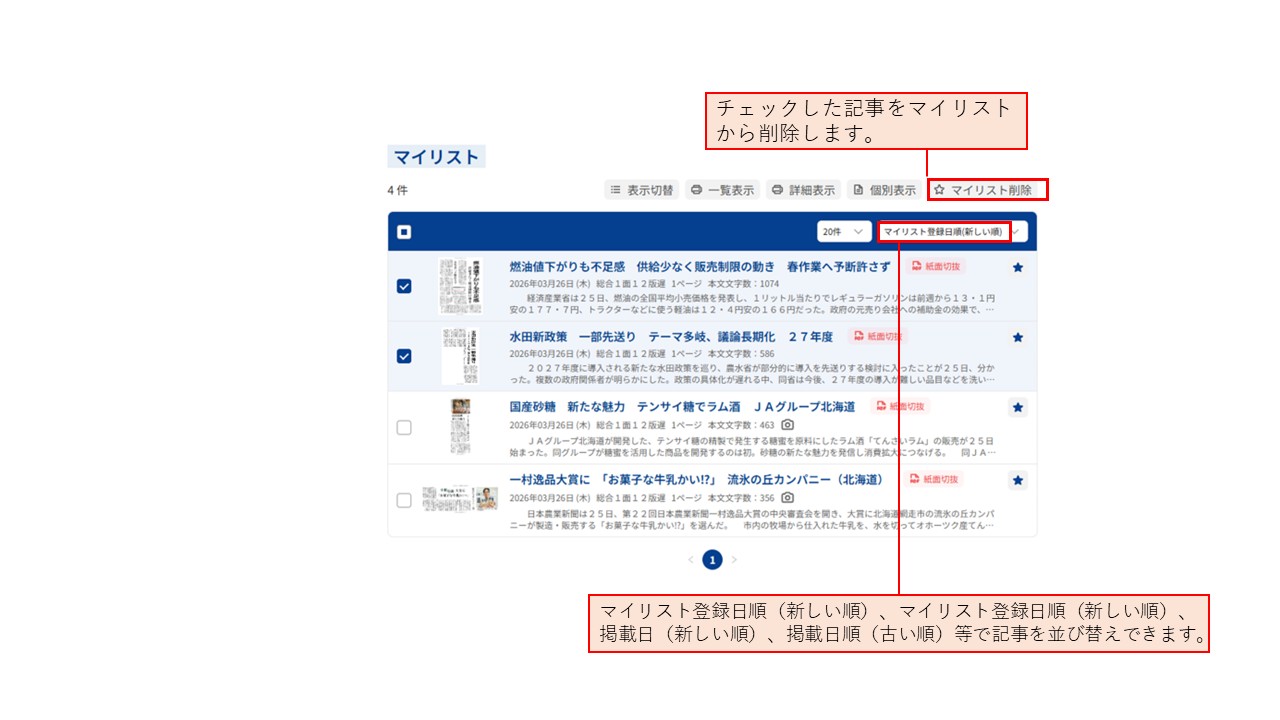The height and width of the screenshot is (720, 1280).
Task: Open the 20件 per-page dropdown
Action: point(844,232)
